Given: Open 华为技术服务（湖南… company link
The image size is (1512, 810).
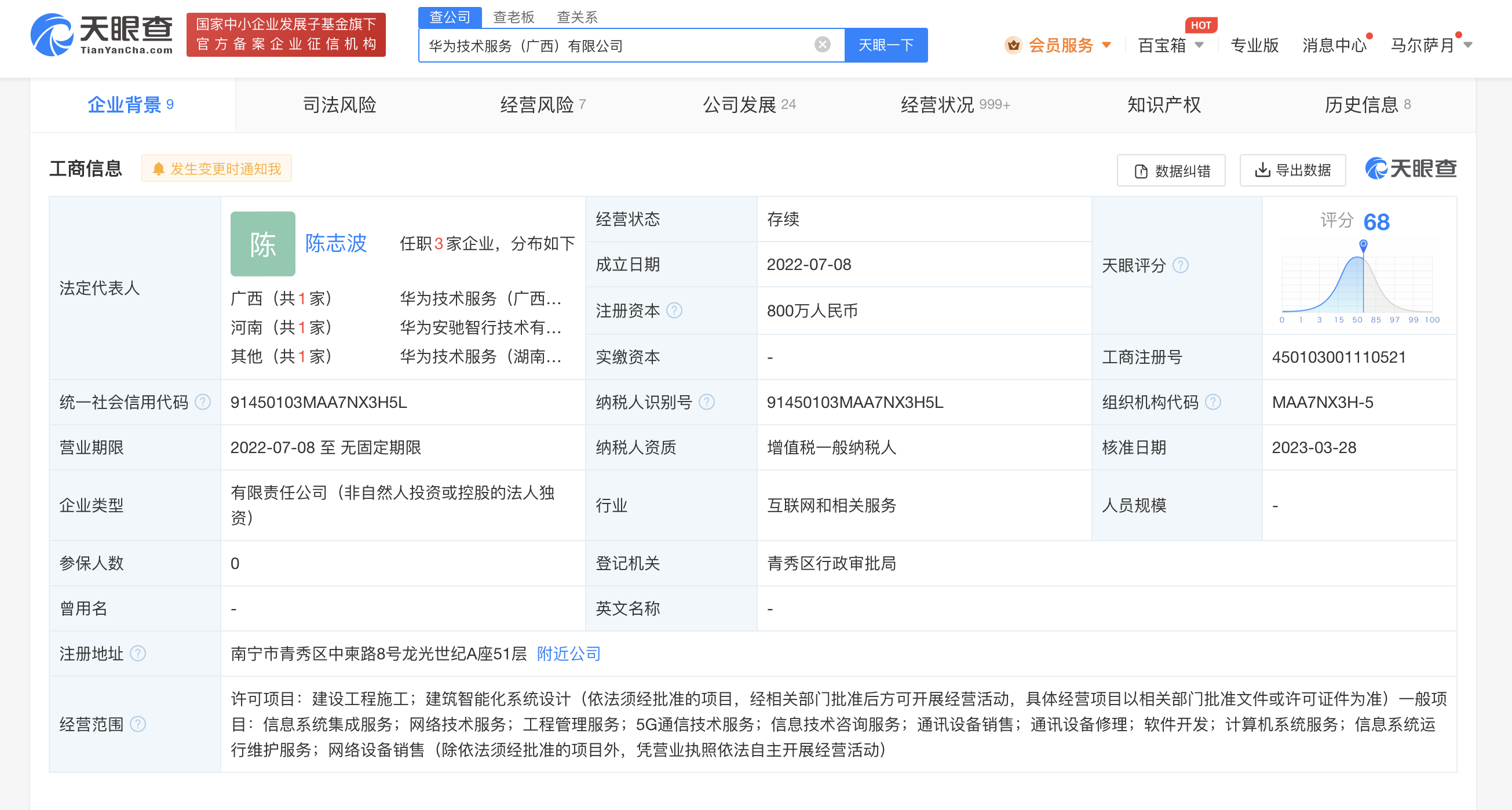Looking at the screenshot, I should click(481, 356).
